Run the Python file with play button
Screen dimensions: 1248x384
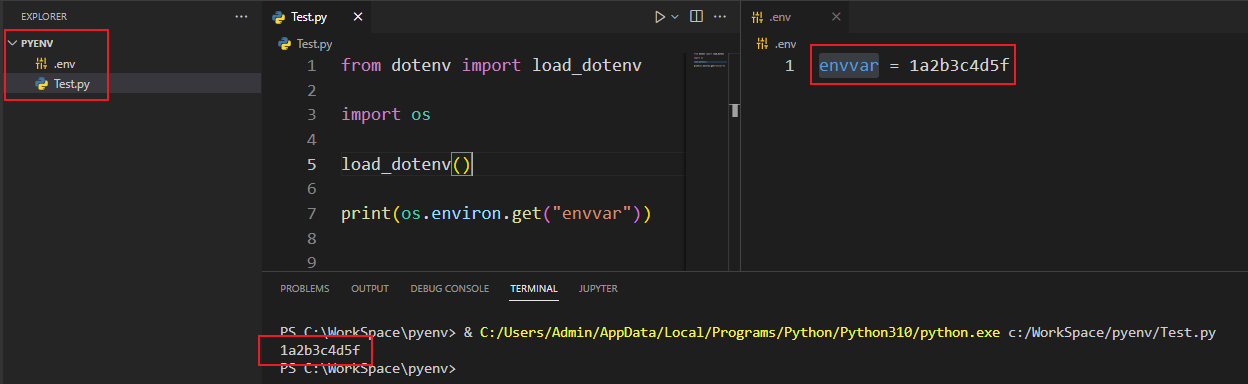coord(659,17)
